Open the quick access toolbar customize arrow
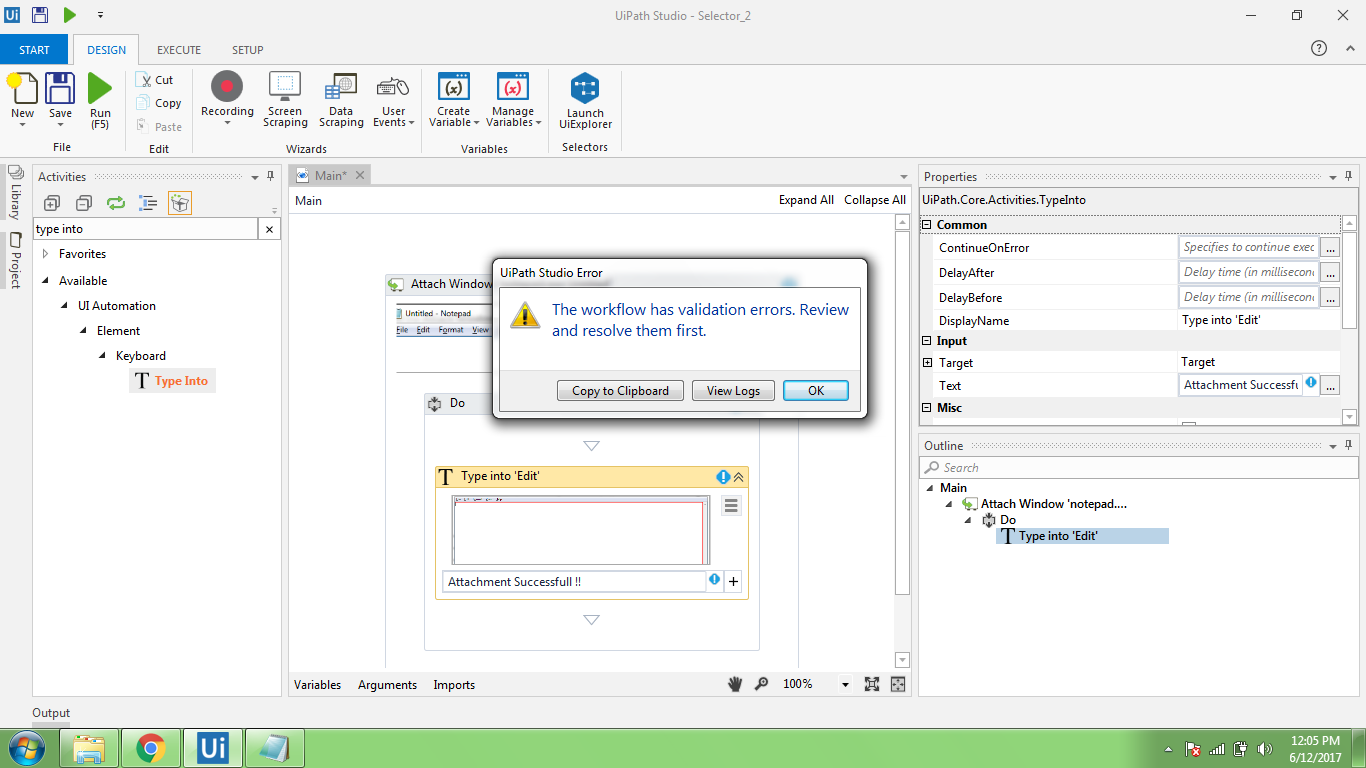The image size is (1366, 768). pyautogui.click(x=101, y=16)
